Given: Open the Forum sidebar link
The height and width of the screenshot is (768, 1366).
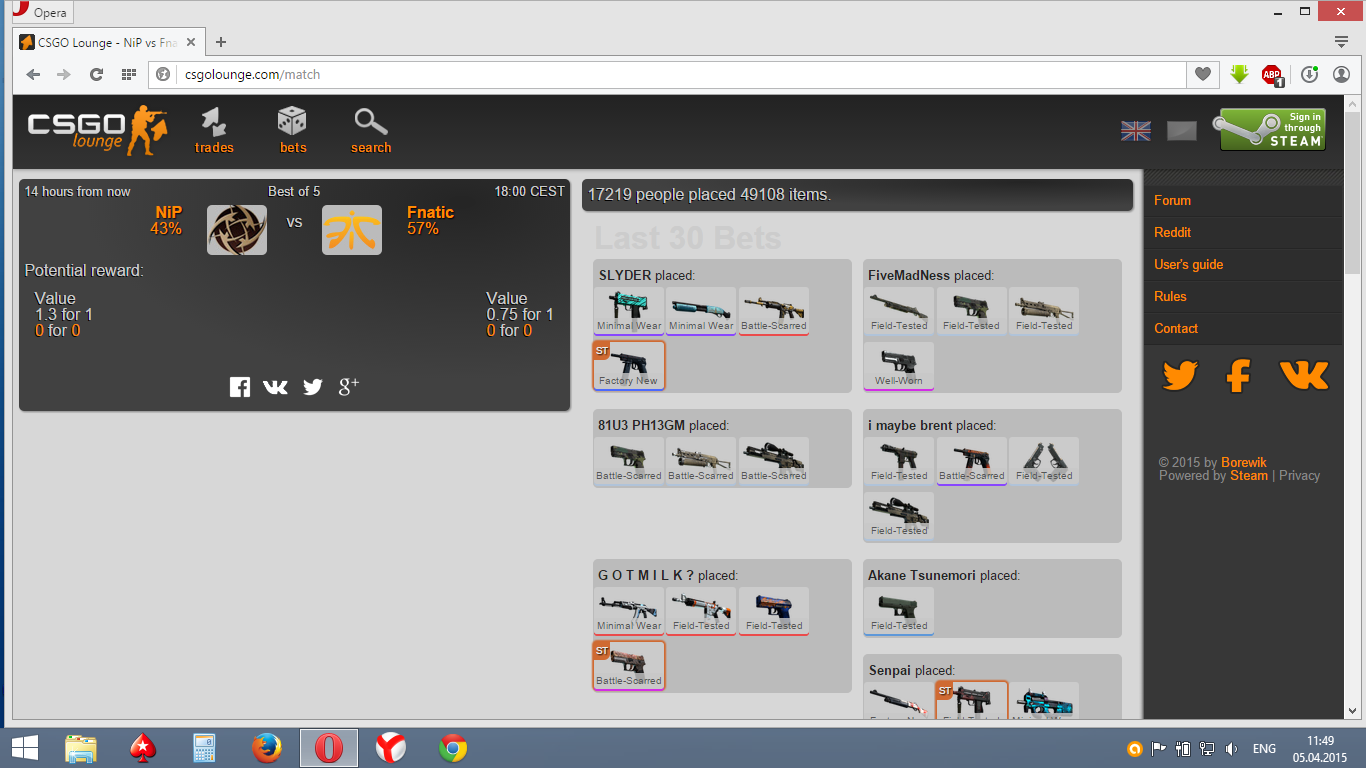Looking at the screenshot, I should pyautogui.click(x=1172, y=200).
